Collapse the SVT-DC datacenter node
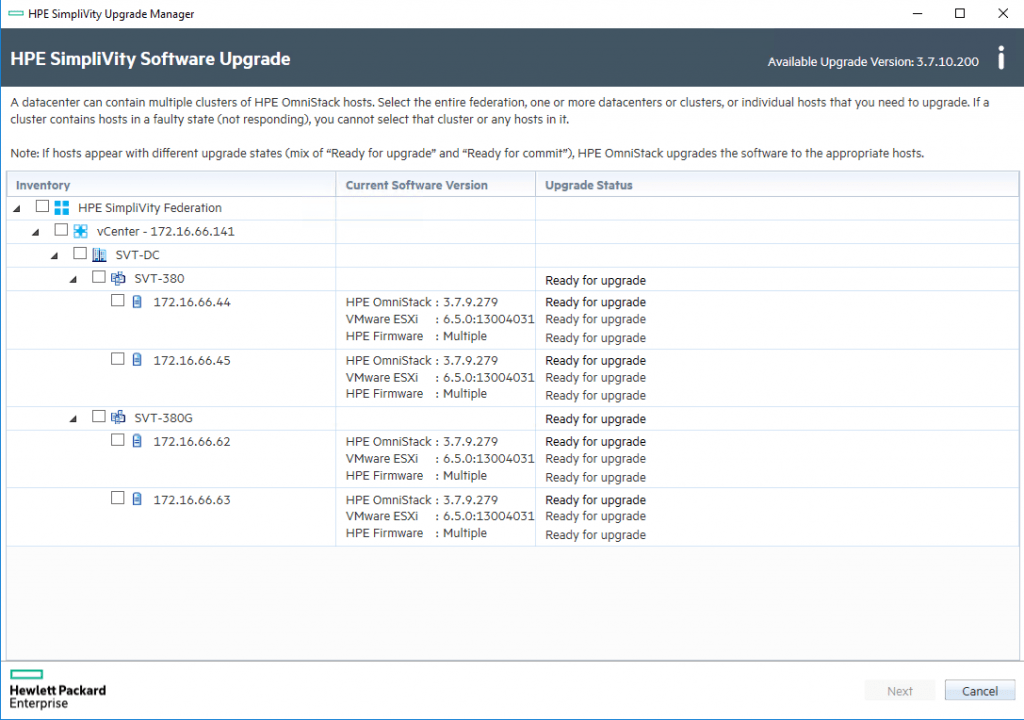Viewport: 1024px width, 720px height. point(55,255)
